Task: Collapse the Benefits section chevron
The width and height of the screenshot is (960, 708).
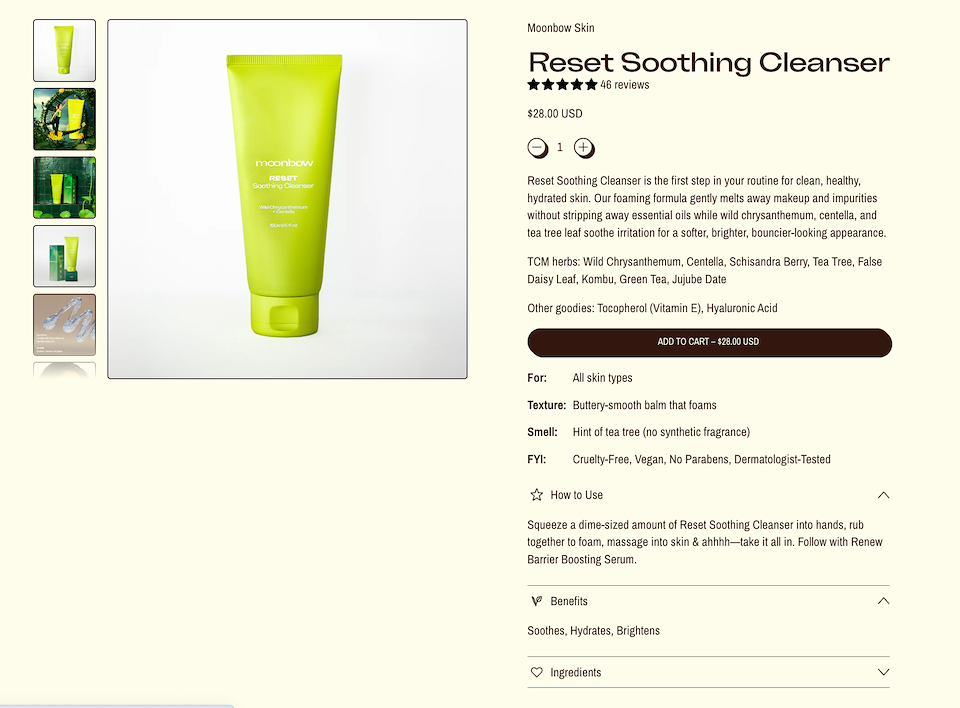Action: (x=883, y=601)
